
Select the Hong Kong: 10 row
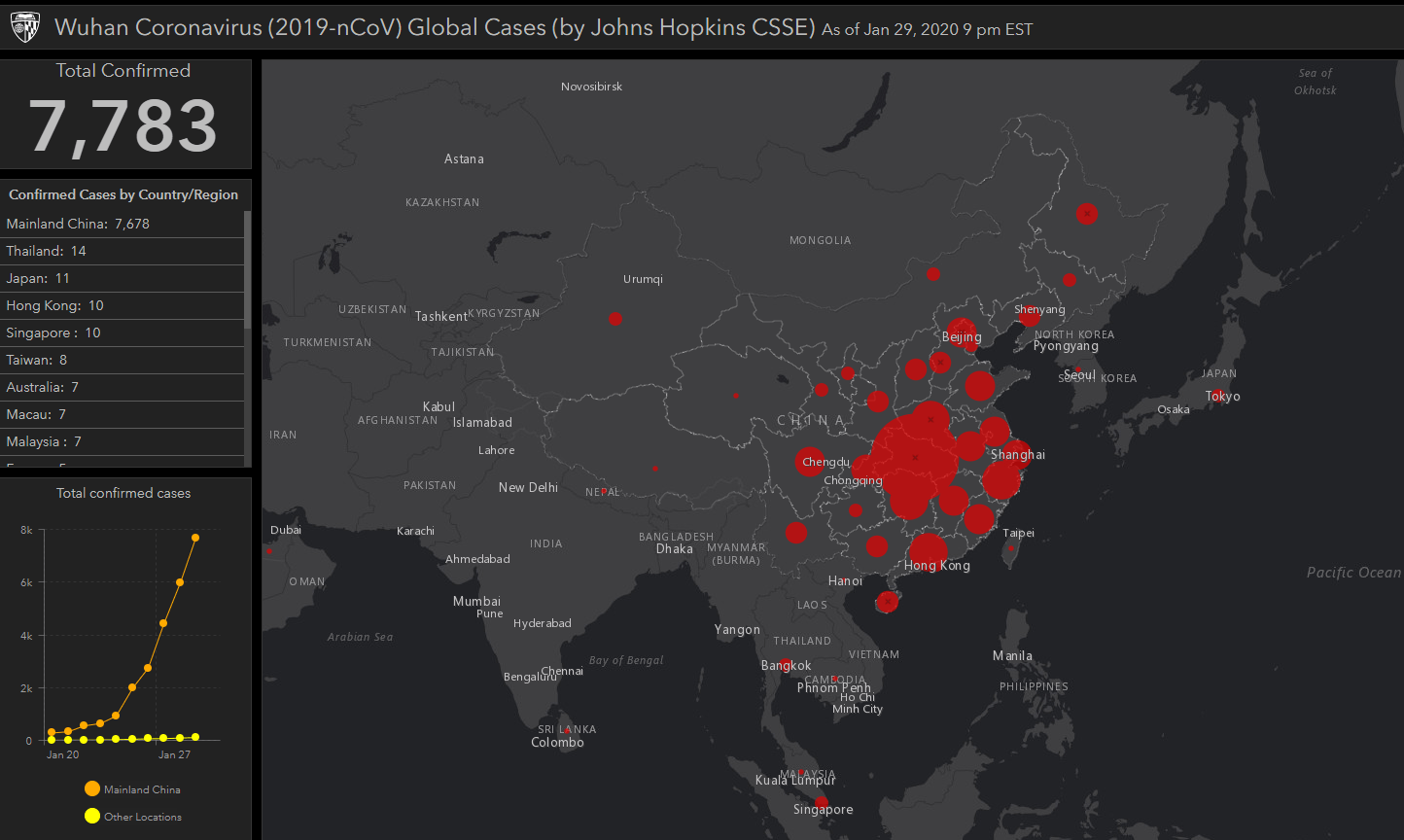122,305
